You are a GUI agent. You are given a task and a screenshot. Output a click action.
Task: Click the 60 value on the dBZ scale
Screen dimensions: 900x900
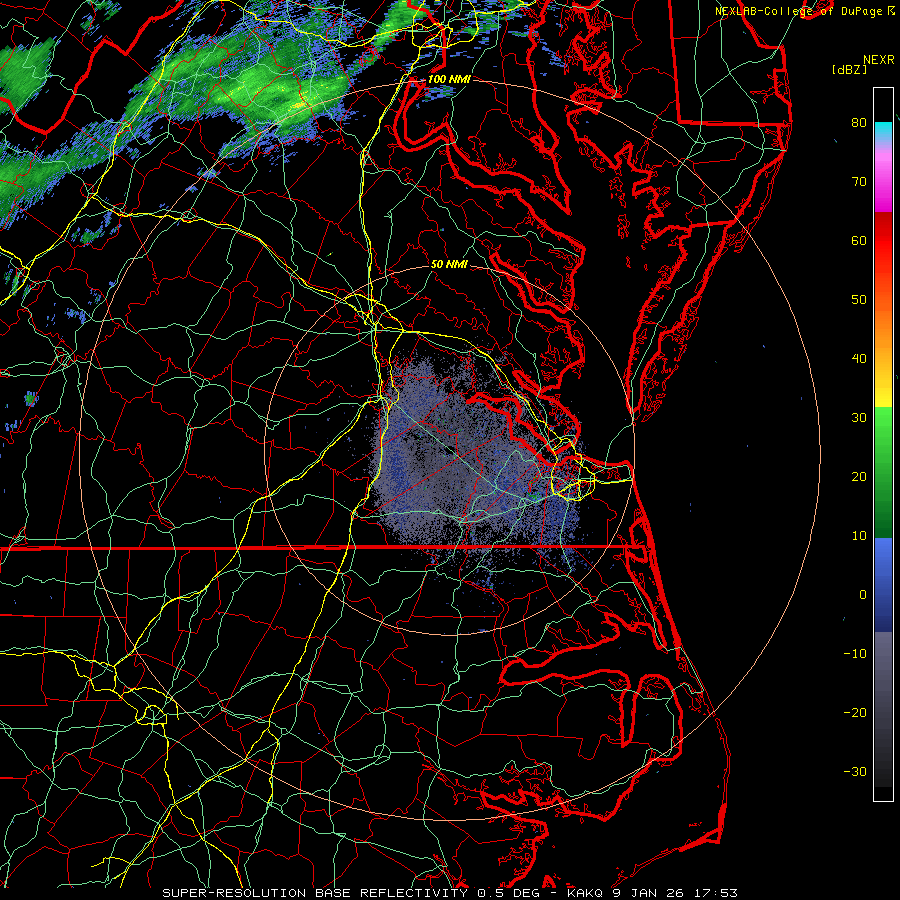click(859, 240)
